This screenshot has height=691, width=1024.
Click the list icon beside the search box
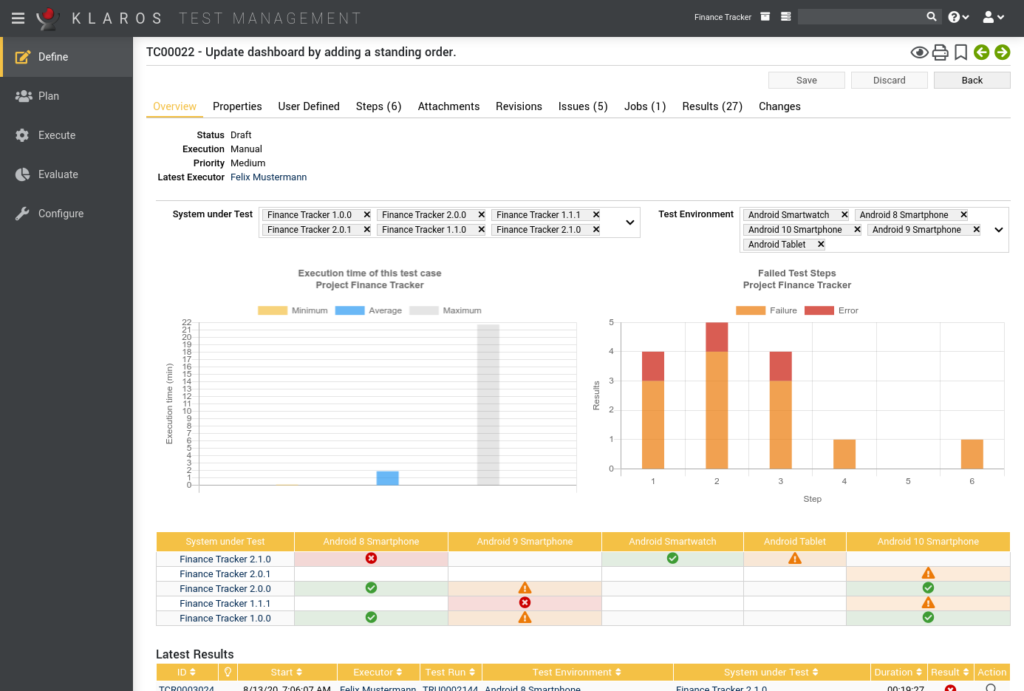coord(786,17)
